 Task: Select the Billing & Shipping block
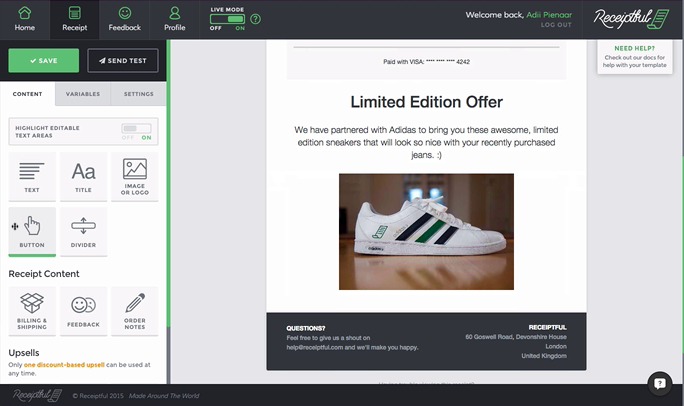pyautogui.click(x=32, y=311)
